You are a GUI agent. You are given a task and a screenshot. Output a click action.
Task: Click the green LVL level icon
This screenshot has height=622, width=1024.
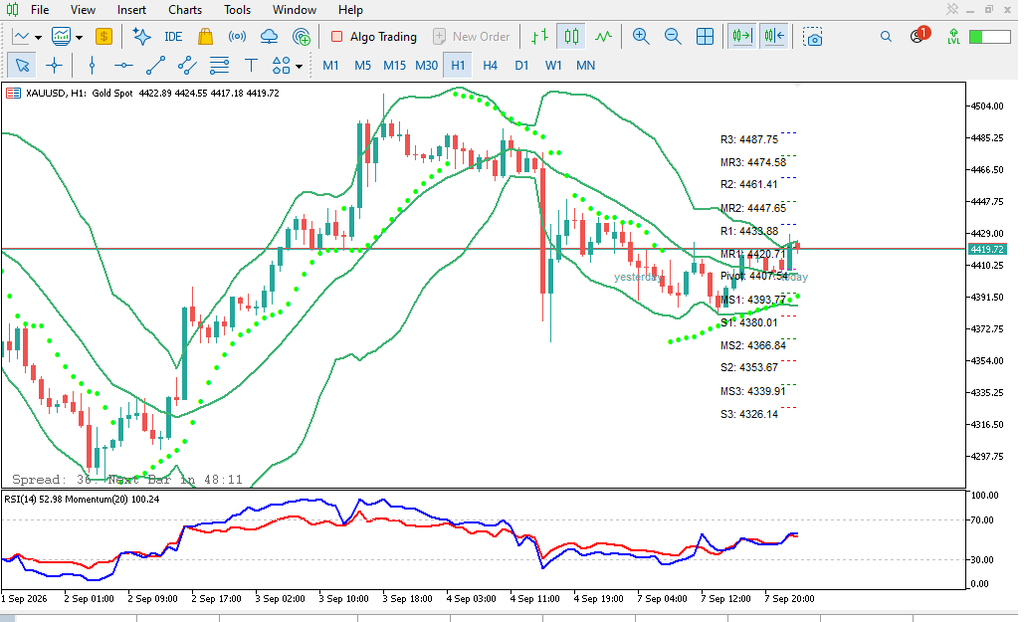click(953, 37)
